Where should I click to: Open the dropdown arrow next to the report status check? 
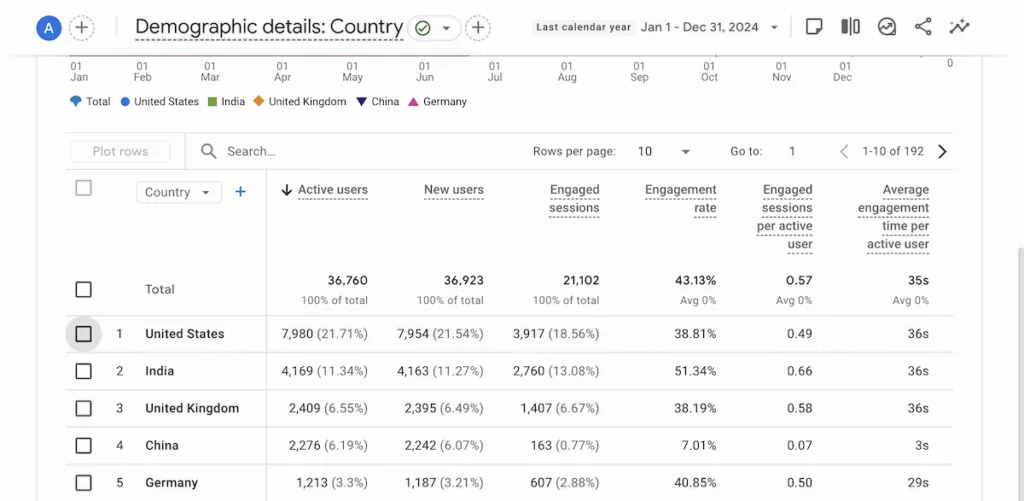click(x=447, y=28)
